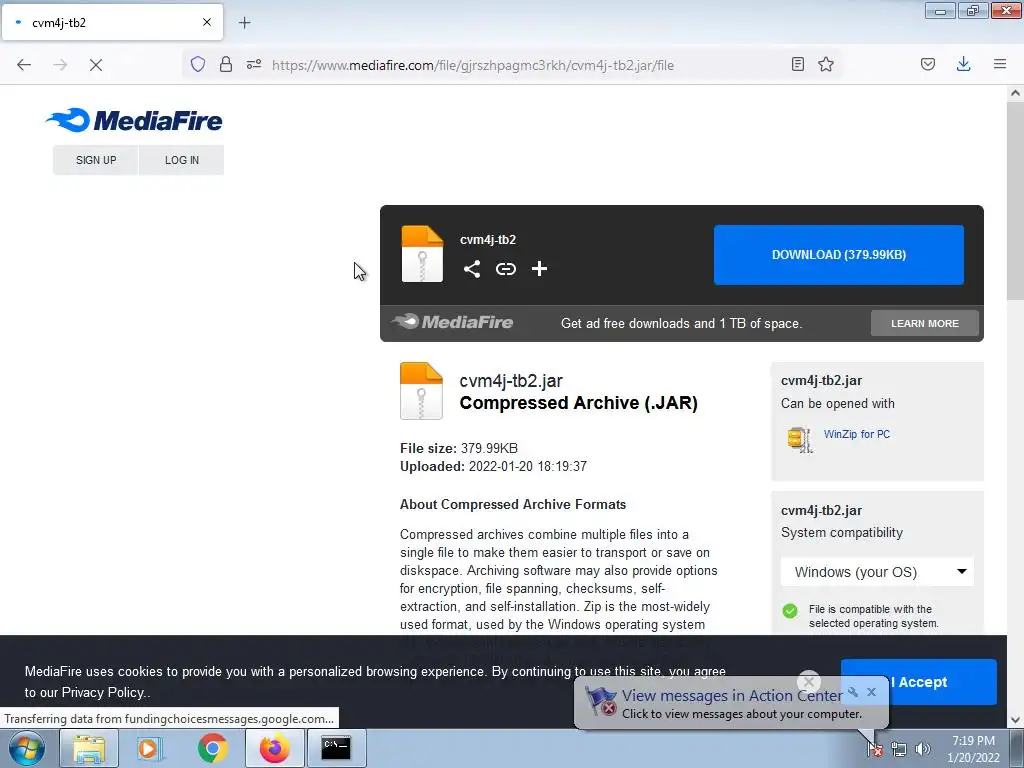This screenshot has height=768, width=1024.
Task: Click DOWNLOAD (379.99KB) button
Action: [x=839, y=255]
